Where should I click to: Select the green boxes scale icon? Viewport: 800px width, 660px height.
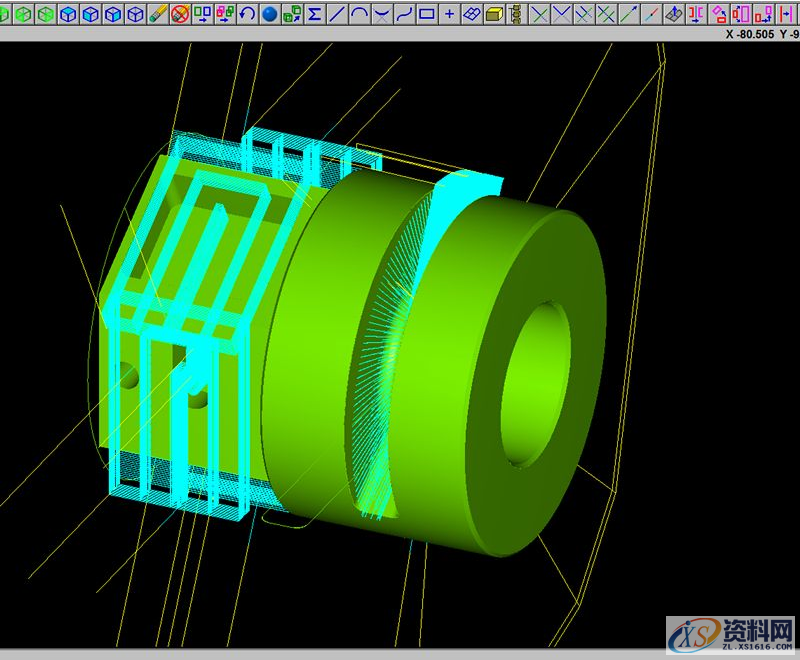coord(292,14)
